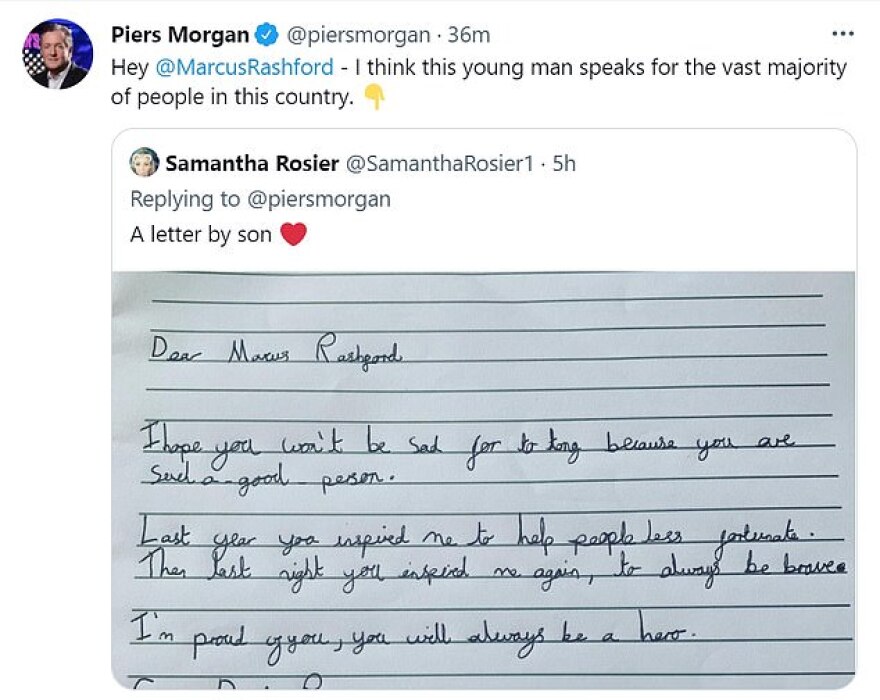Click the "A letter by son" text

201,235
